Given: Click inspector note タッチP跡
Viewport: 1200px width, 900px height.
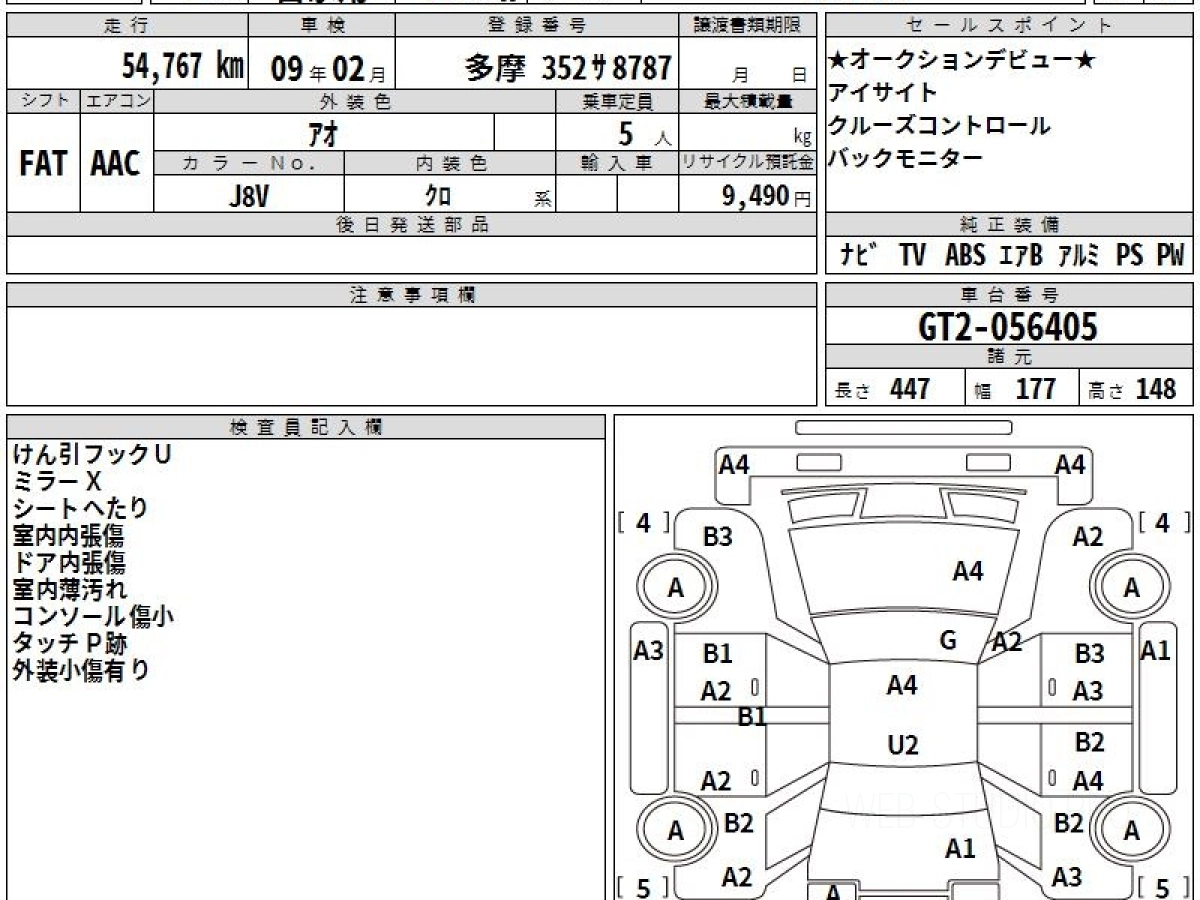Looking at the screenshot, I should 70,643.
